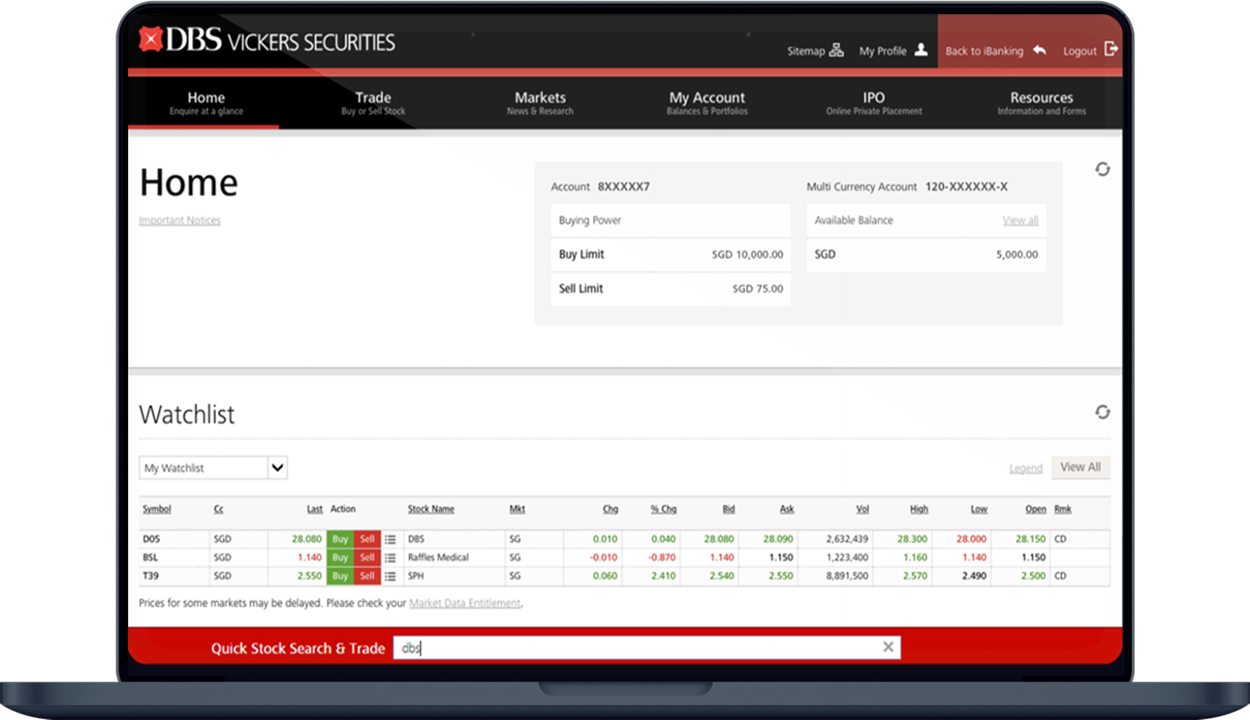Refresh the Watchlist section
Viewport: 1250px width, 720px height.
tap(1102, 412)
